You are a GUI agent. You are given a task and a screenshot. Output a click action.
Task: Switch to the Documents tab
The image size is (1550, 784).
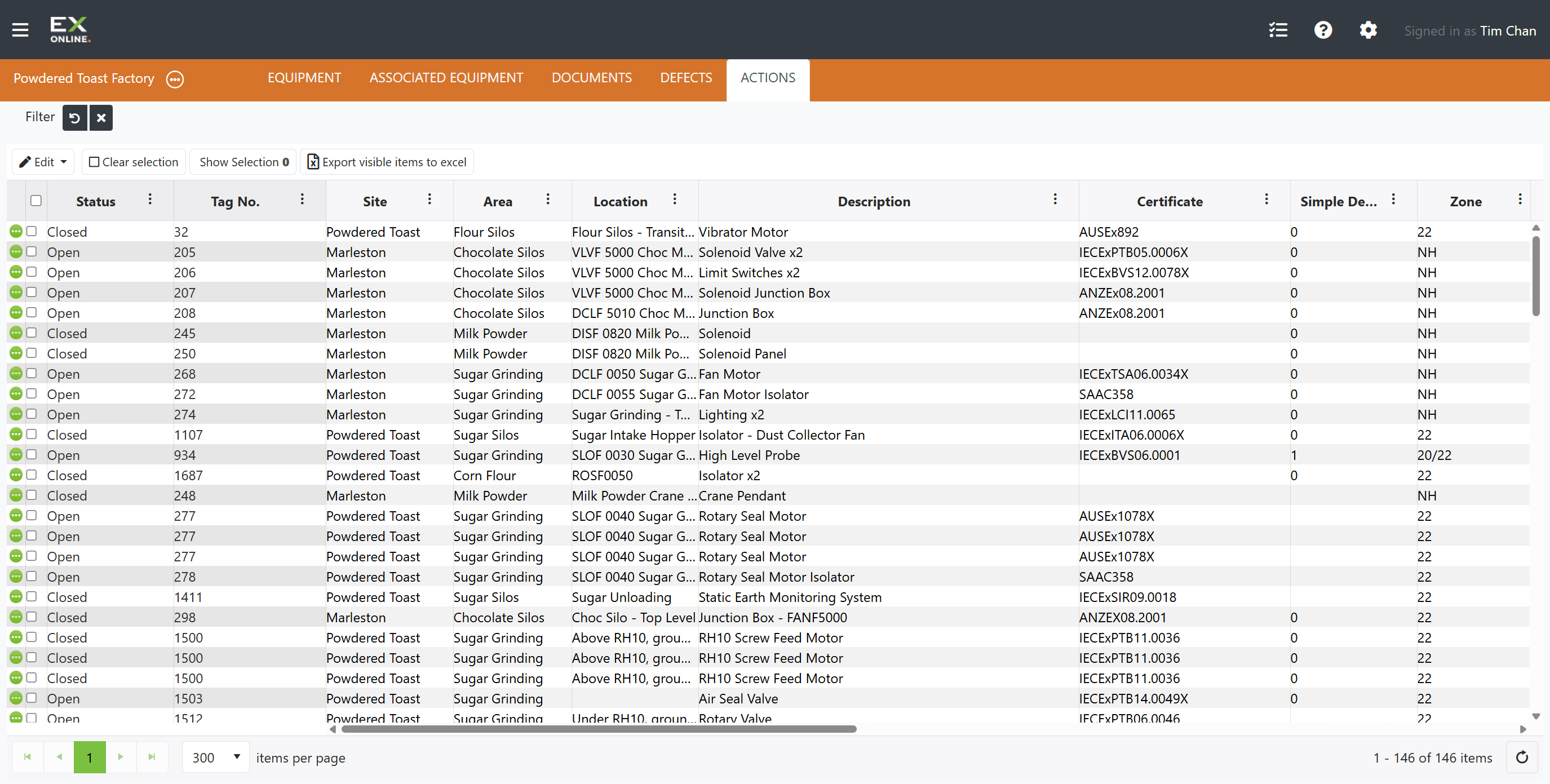(x=591, y=78)
